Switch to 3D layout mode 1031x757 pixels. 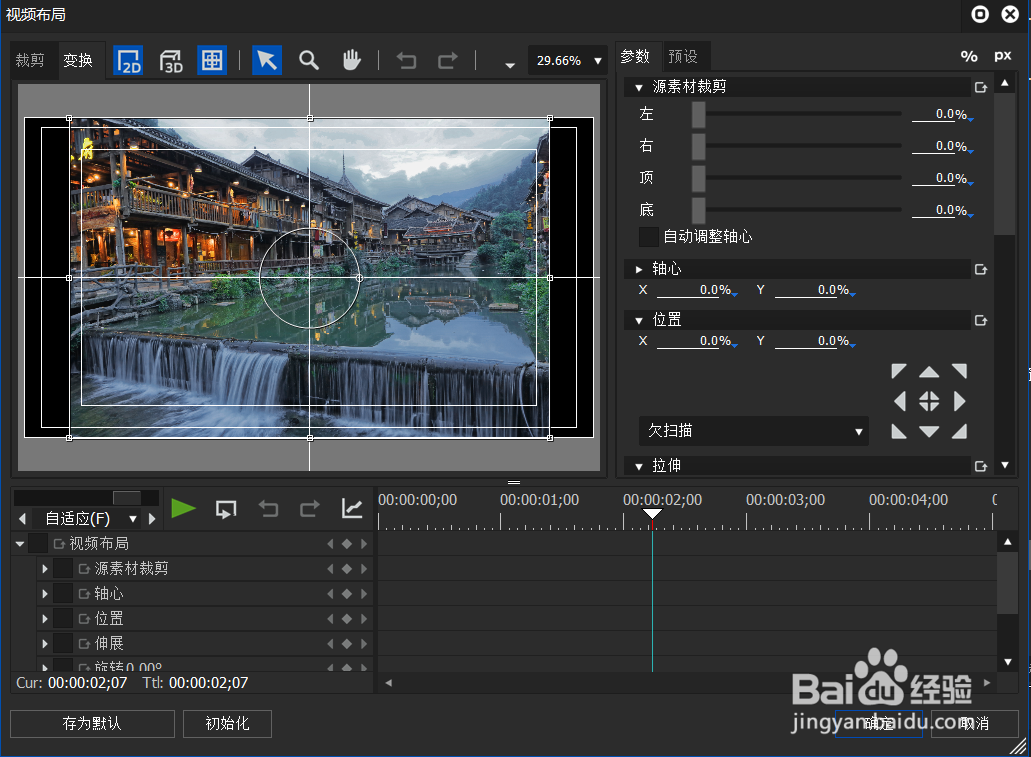click(170, 61)
